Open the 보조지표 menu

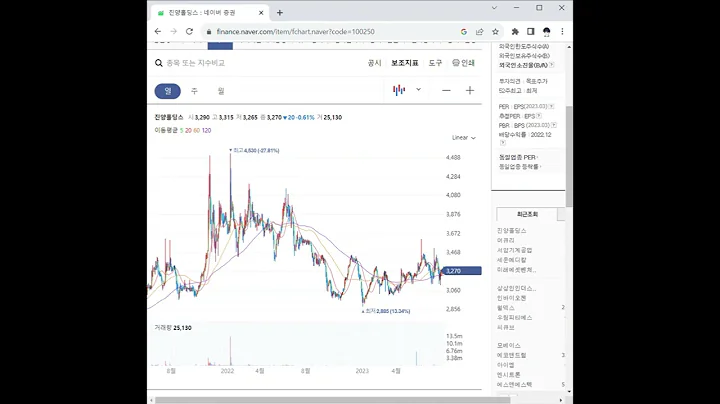(405, 63)
